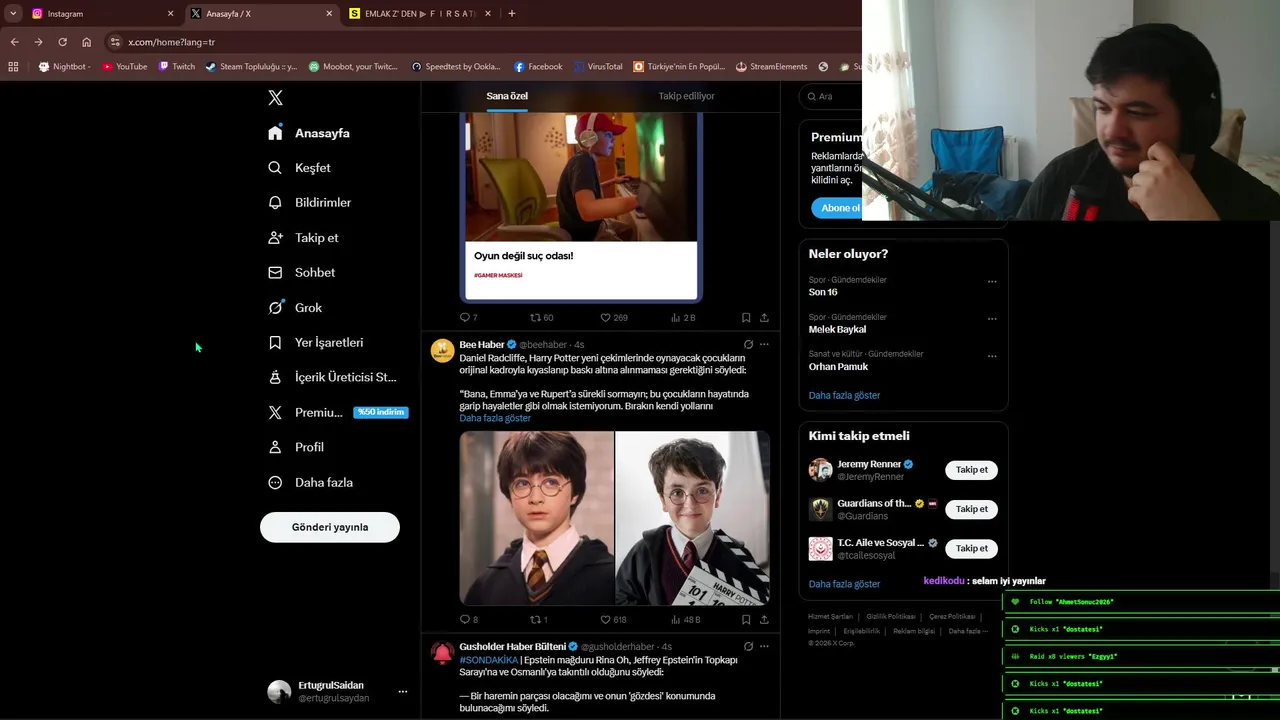Close the Anasayfa / X browser tab

tap(329, 14)
